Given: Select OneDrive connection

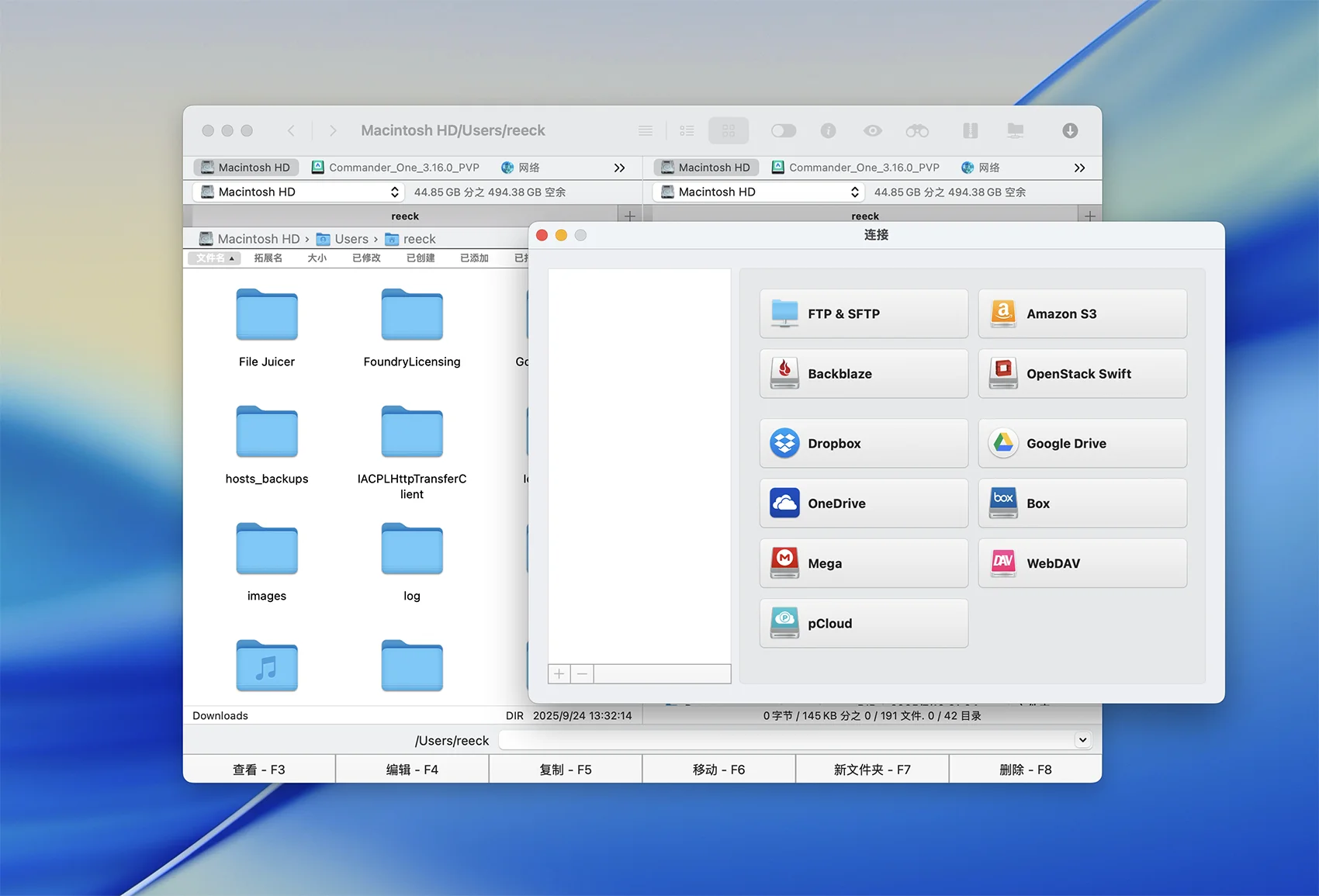Looking at the screenshot, I should 864,503.
